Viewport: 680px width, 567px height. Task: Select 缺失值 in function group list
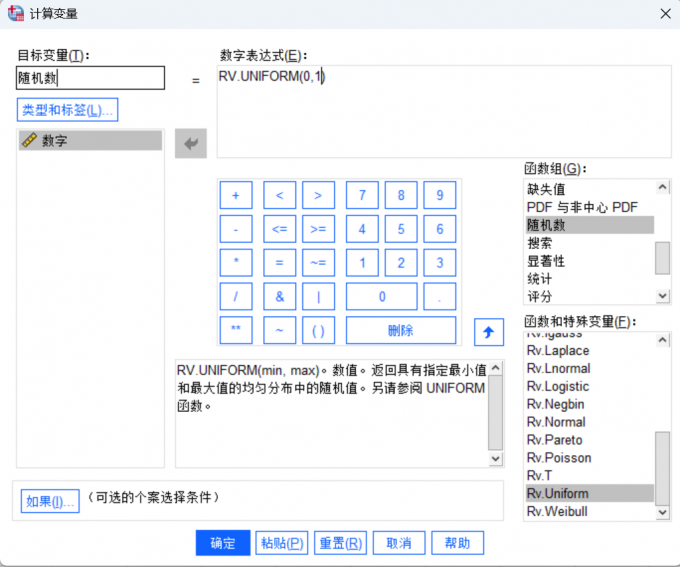tap(589, 189)
